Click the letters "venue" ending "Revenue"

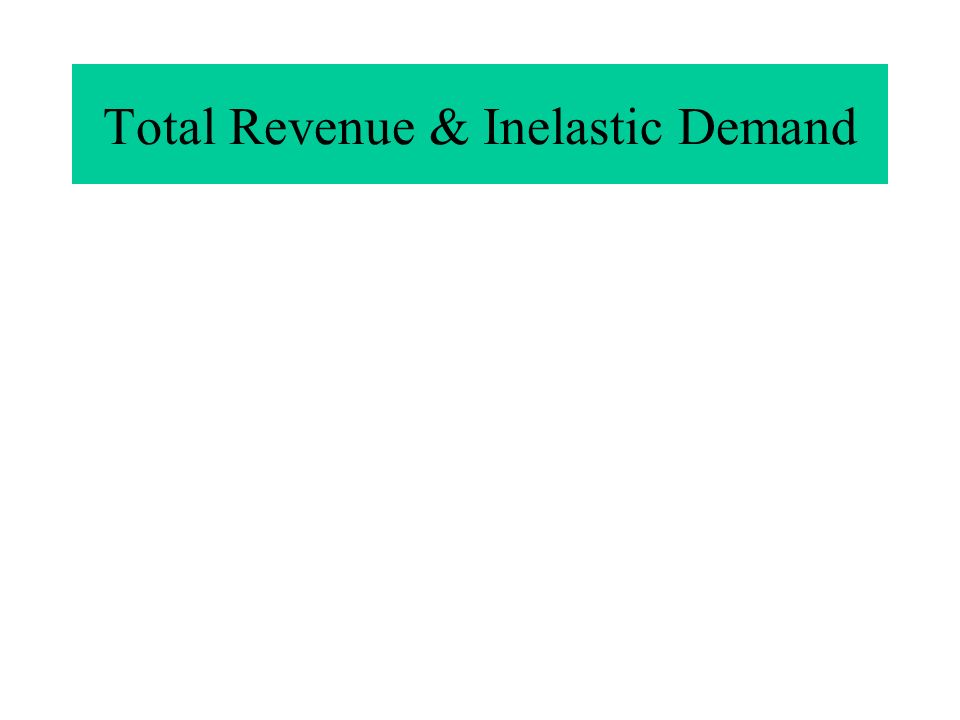click(x=351, y=132)
